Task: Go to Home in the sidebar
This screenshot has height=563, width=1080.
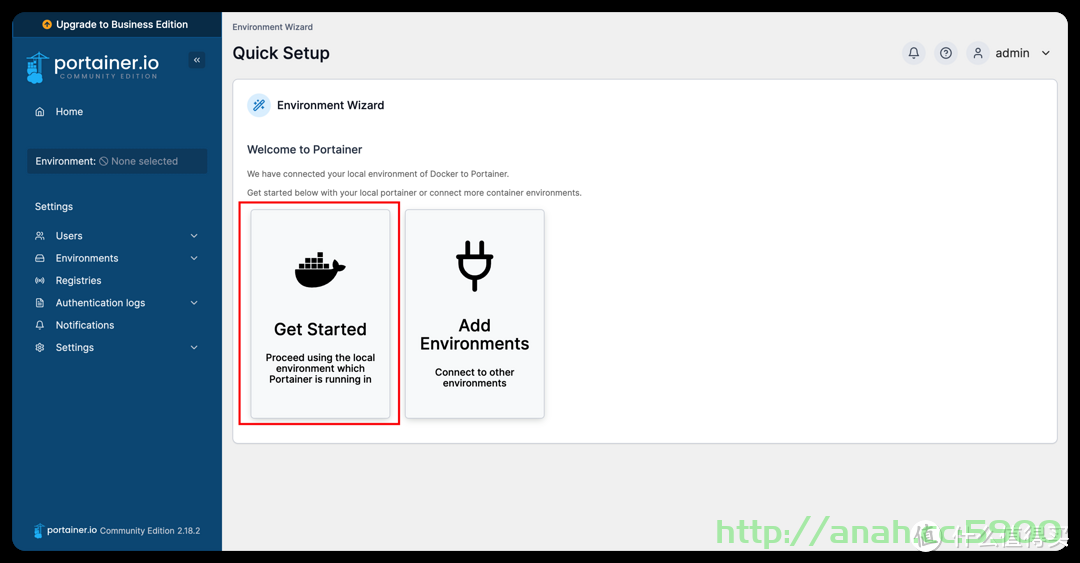Action: [69, 112]
